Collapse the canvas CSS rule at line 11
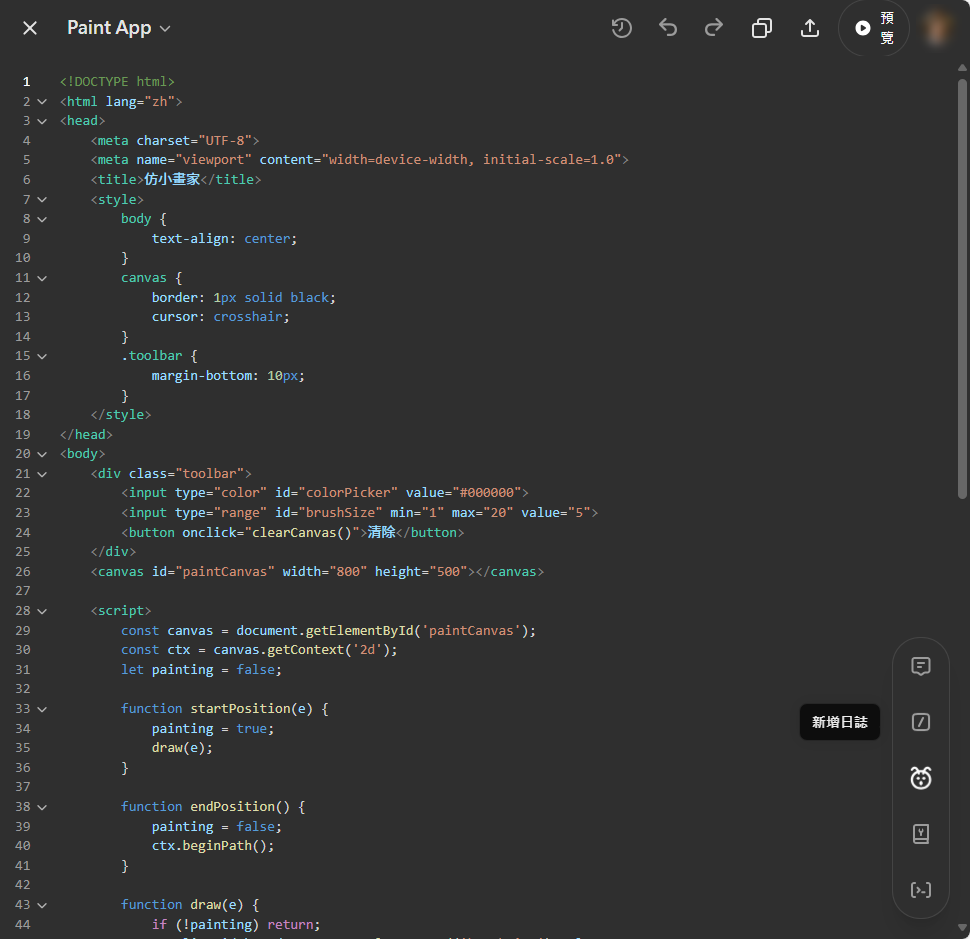 click(x=42, y=278)
